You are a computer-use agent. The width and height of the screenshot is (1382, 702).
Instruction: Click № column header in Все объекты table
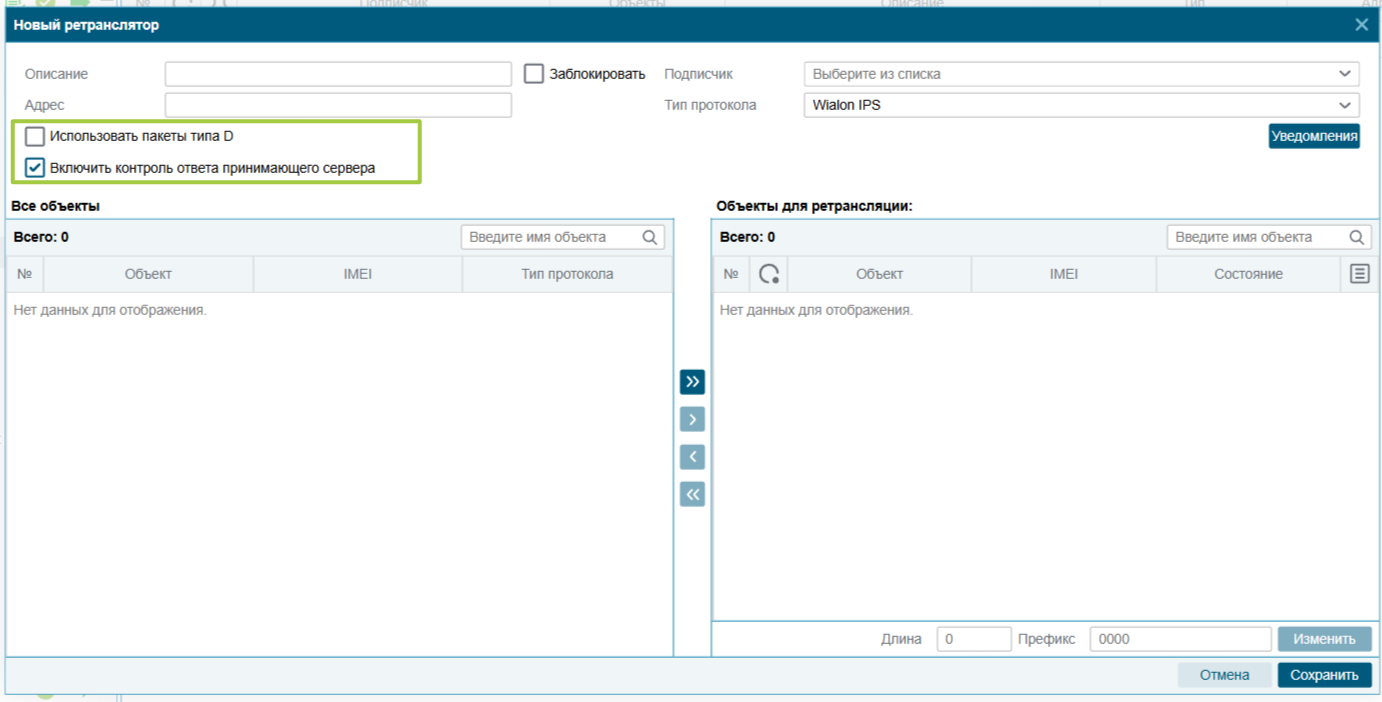24,274
